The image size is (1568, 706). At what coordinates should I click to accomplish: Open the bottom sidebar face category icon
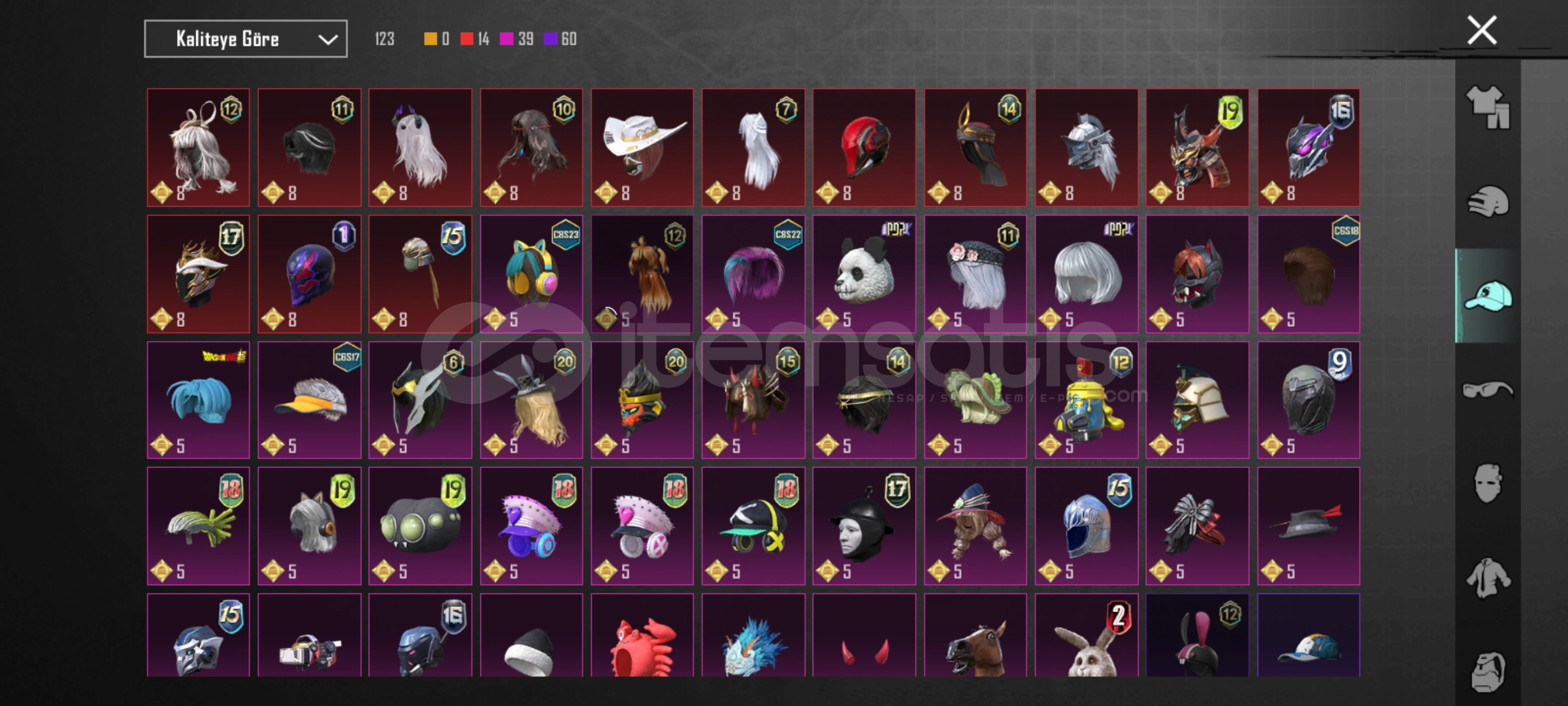(x=1488, y=671)
